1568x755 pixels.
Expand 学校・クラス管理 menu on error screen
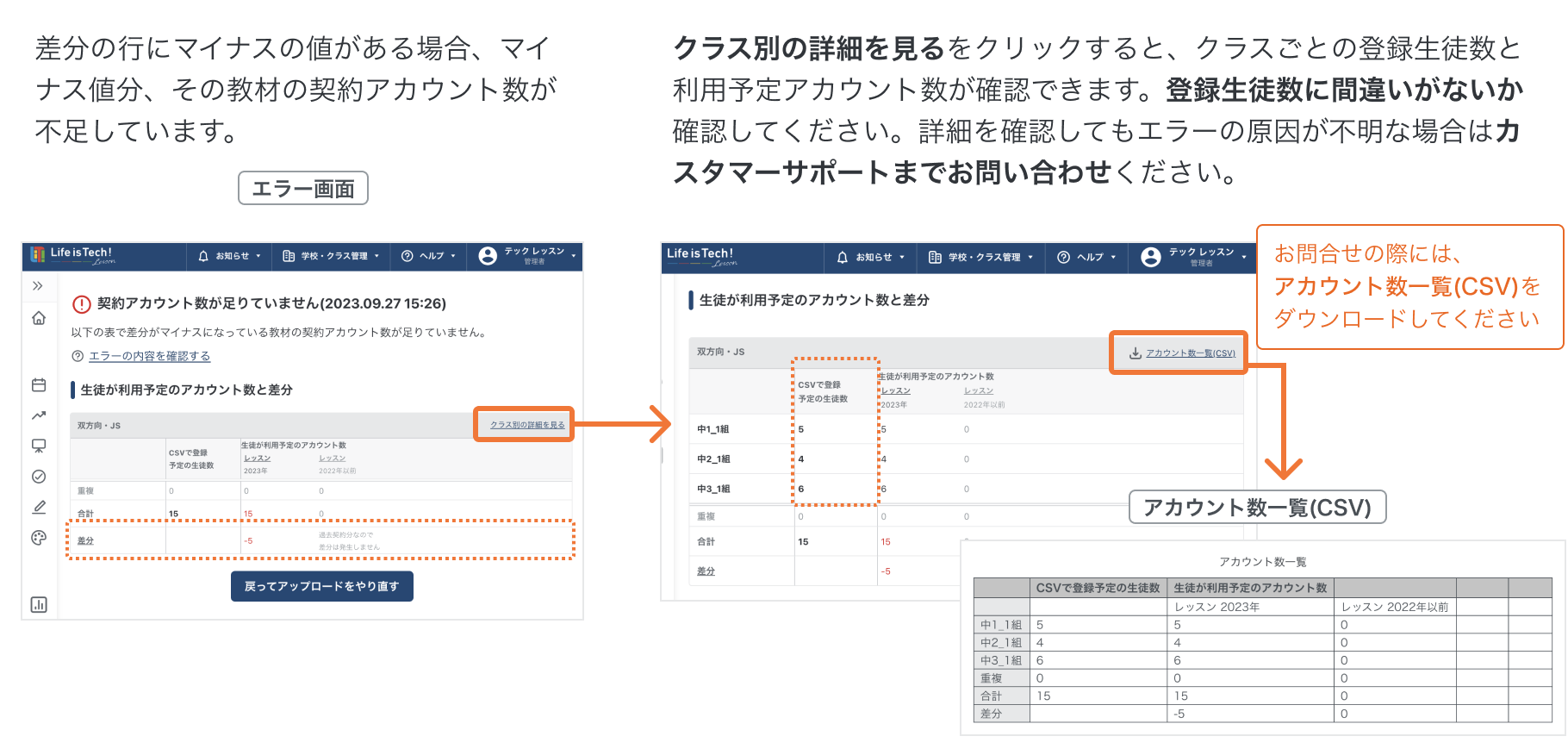tap(331, 256)
